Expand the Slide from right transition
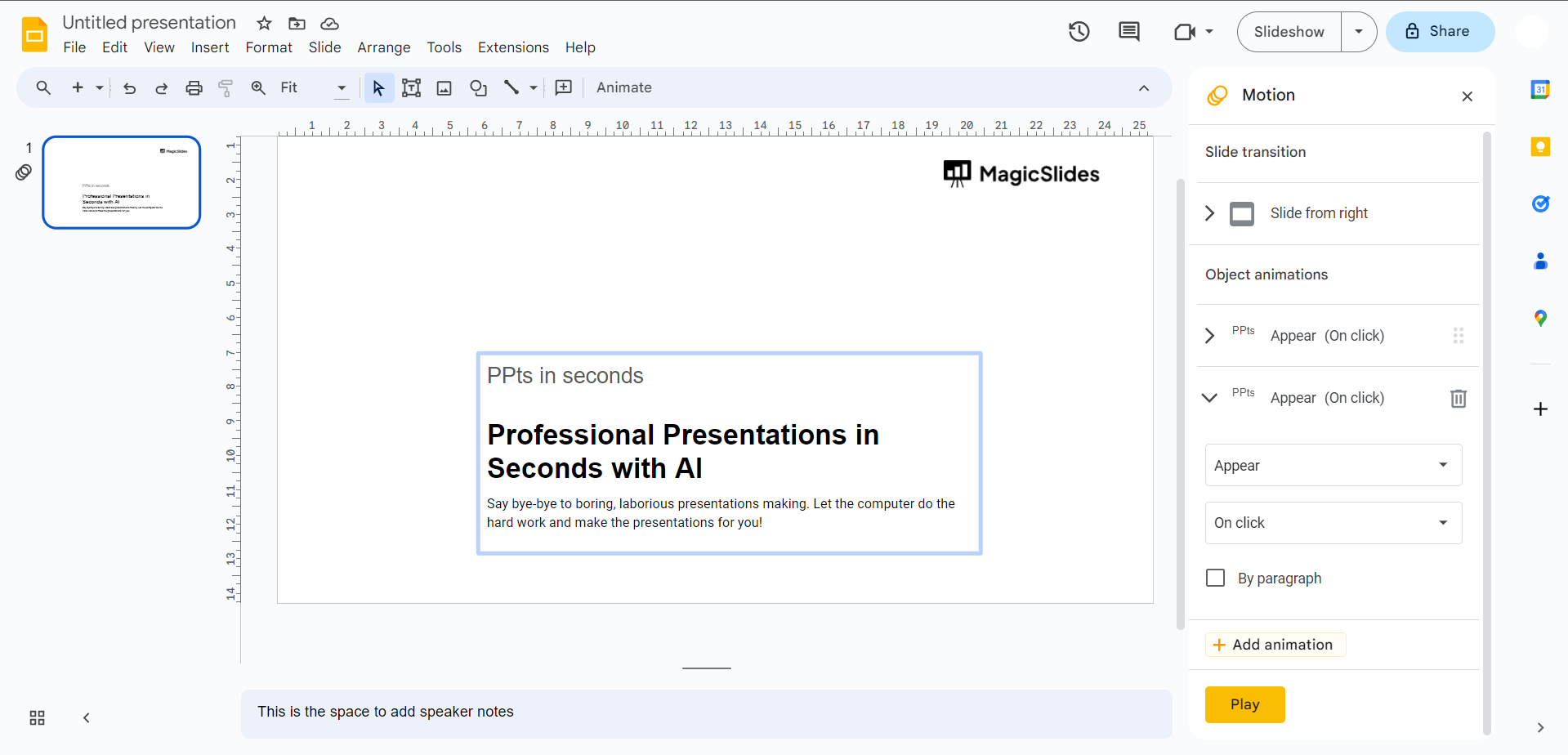 (1210, 213)
